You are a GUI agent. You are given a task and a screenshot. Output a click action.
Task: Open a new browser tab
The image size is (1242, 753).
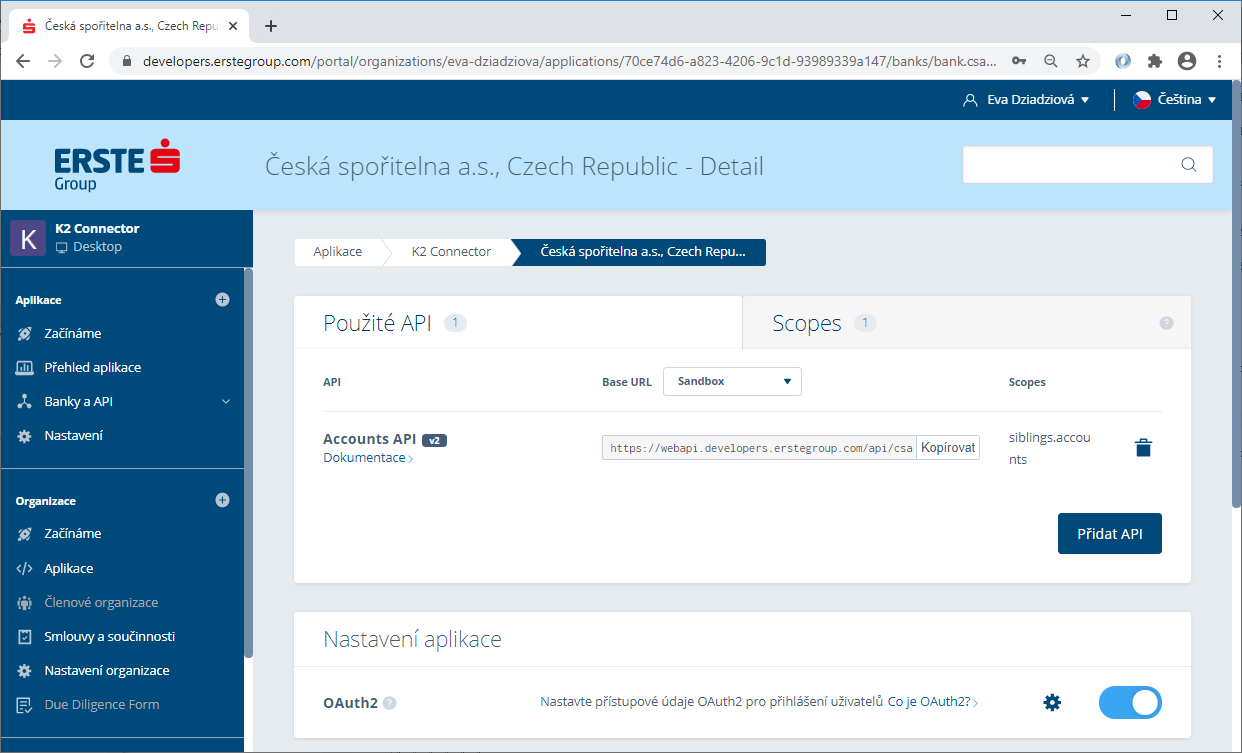(270, 26)
